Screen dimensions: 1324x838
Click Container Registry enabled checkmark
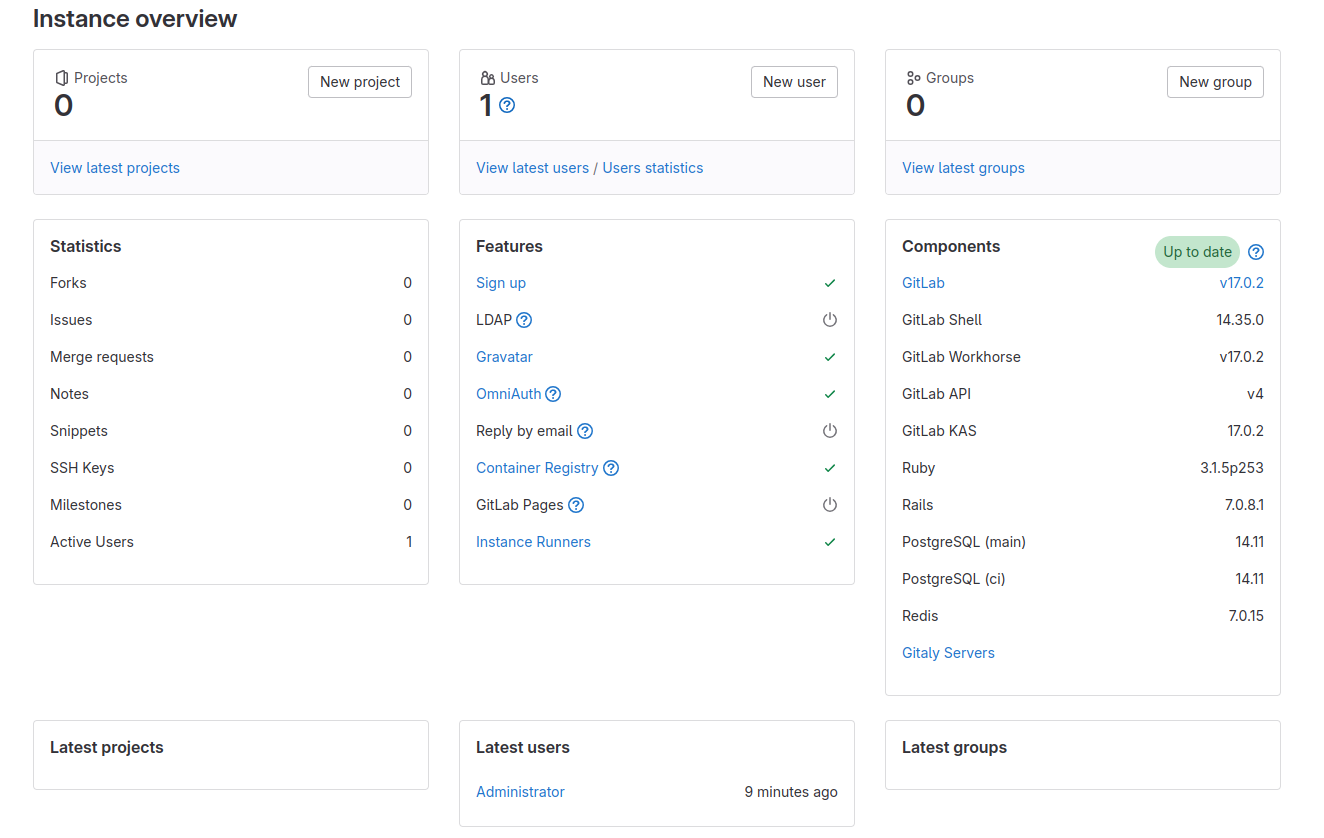tap(830, 468)
